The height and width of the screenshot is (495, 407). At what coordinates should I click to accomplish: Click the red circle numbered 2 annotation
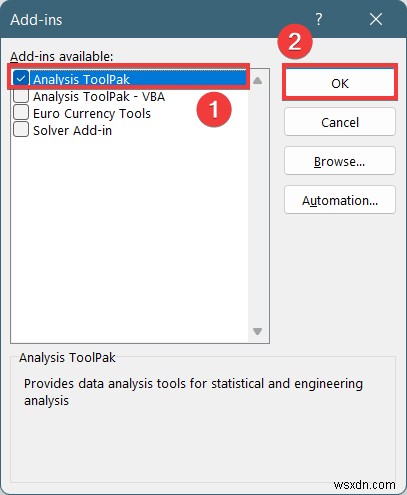[295, 42]
